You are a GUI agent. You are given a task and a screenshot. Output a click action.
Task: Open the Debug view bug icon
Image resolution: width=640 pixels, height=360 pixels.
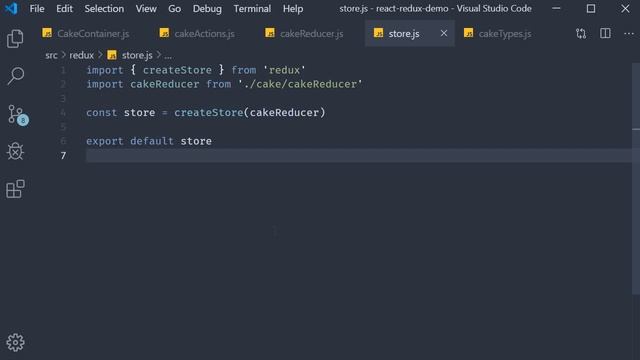(15, 151)
